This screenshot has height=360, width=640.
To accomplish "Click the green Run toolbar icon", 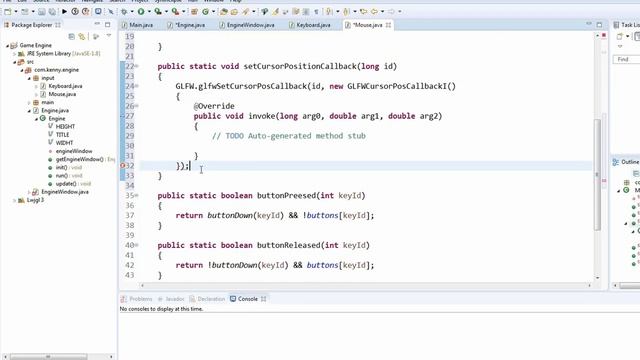I will [x=141, y=11].
